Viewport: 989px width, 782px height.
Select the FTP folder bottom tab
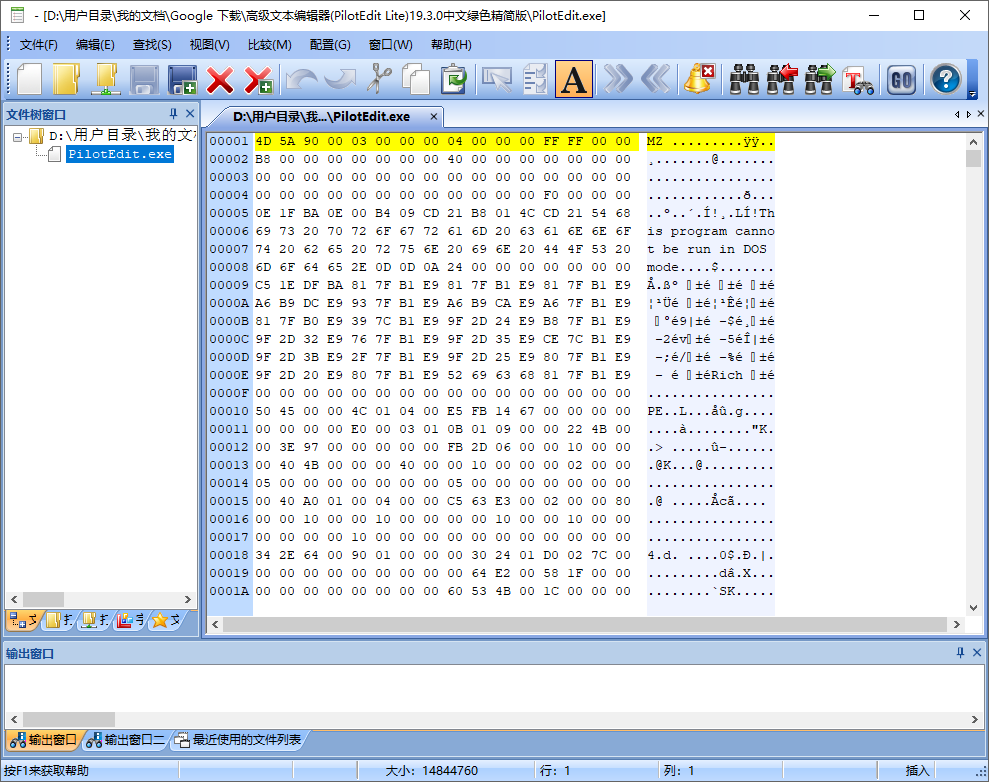[95, 621]
